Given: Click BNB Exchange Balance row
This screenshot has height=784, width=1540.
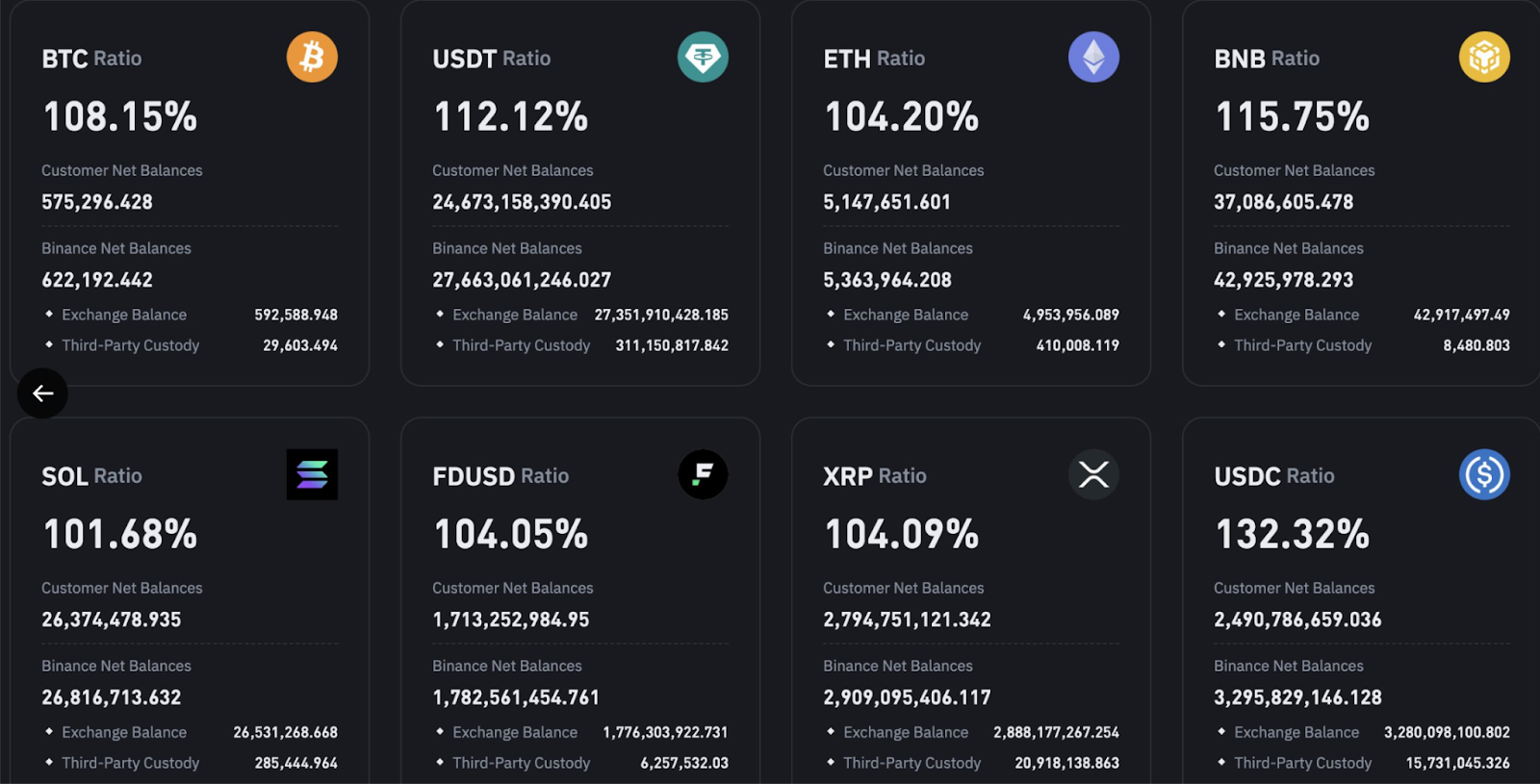Looking at the screenshot, I should 1362,315.
